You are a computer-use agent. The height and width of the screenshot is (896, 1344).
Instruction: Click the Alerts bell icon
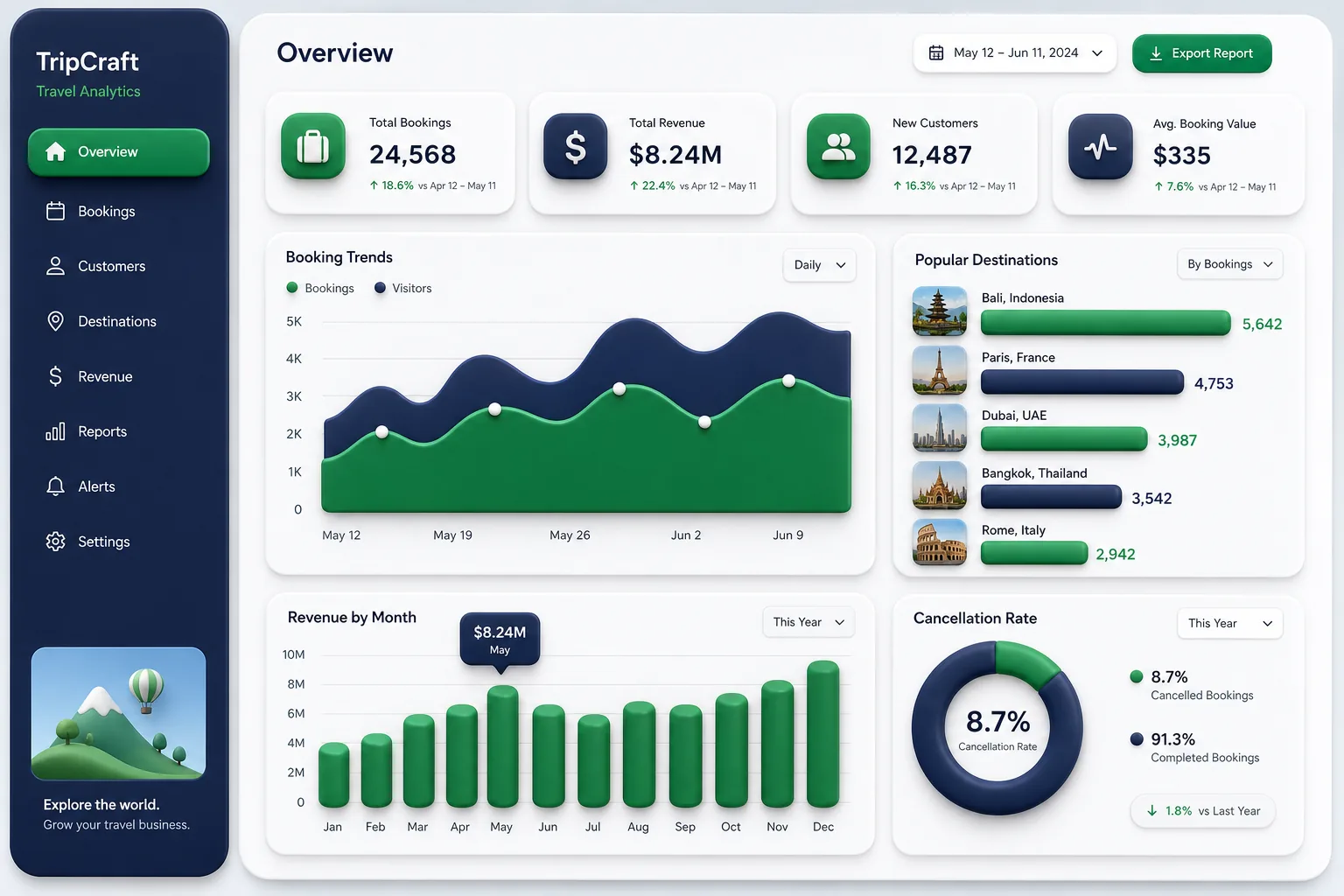55,486
